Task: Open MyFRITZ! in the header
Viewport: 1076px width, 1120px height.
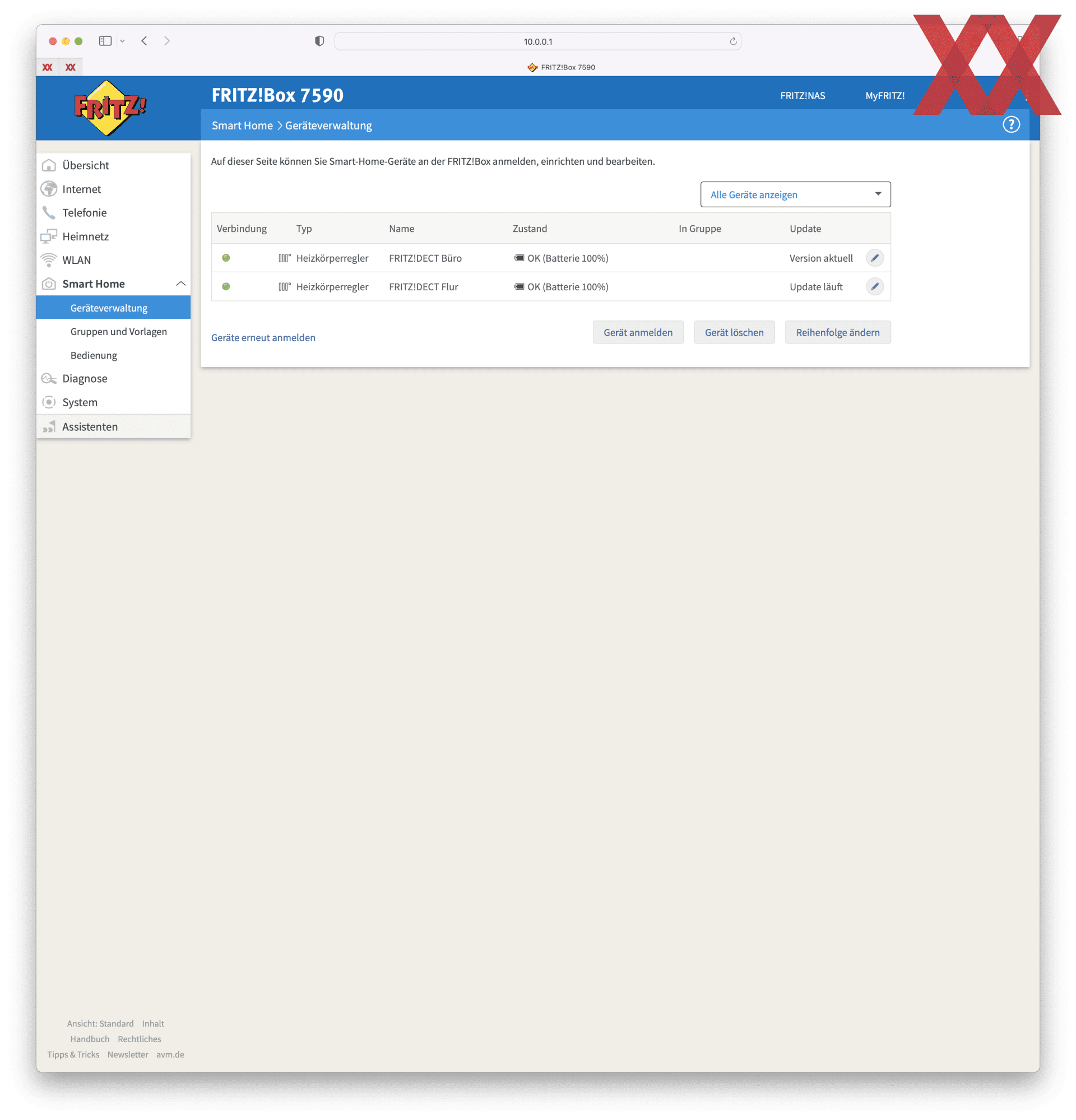Action: tap(884, 95)
